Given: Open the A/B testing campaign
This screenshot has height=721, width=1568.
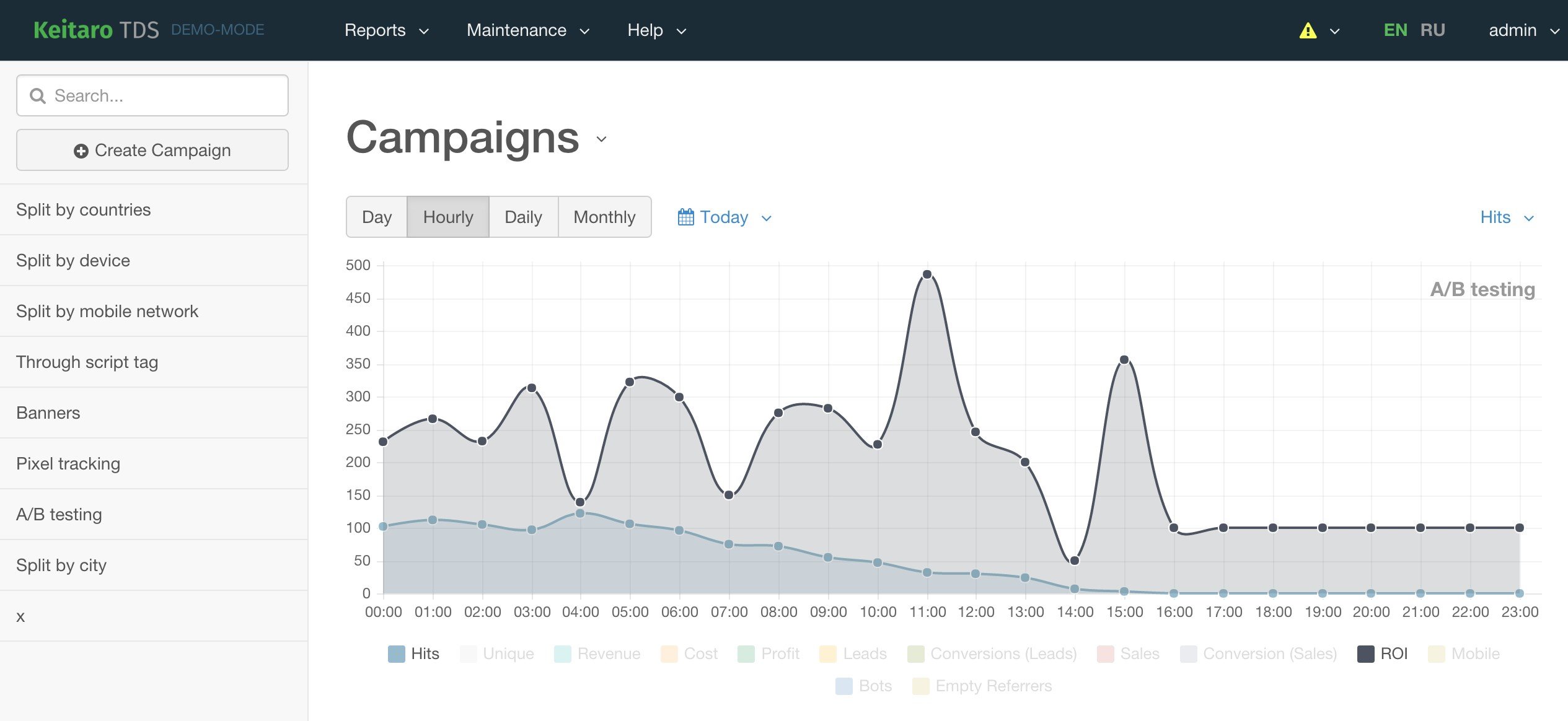Looking at the screenshot, I should [59, 515].
